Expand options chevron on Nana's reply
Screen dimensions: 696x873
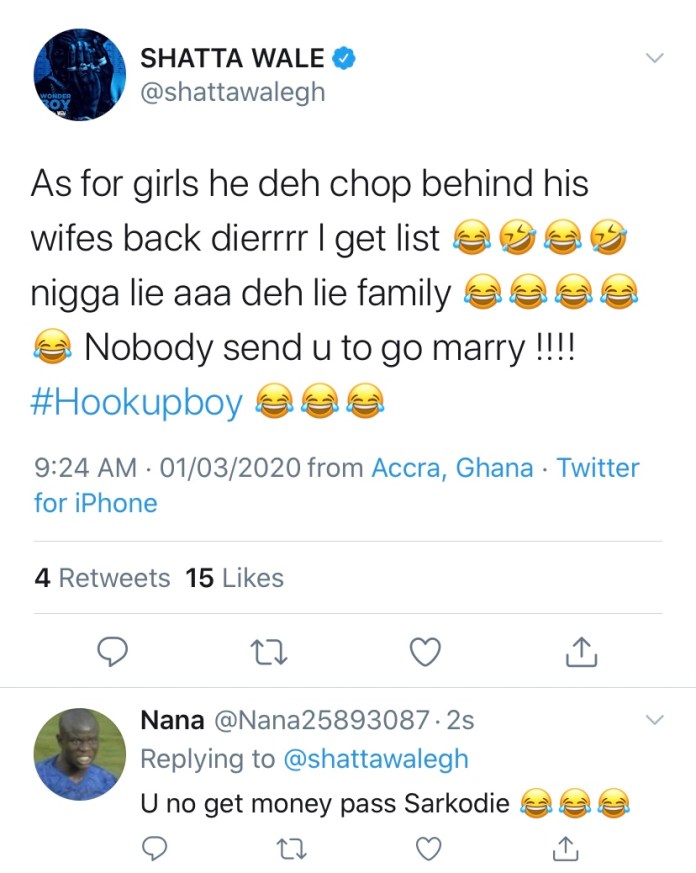(654, 719)
